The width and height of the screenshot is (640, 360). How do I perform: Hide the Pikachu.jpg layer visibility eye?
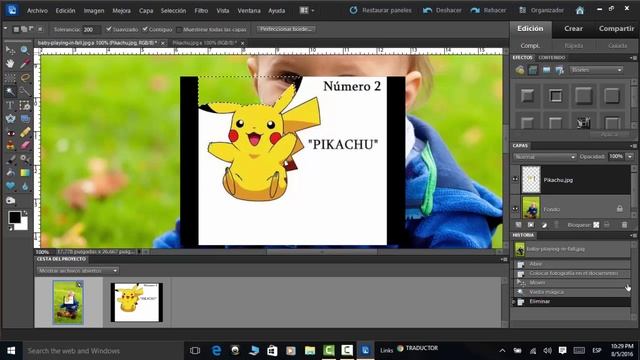tap(516, 180)
